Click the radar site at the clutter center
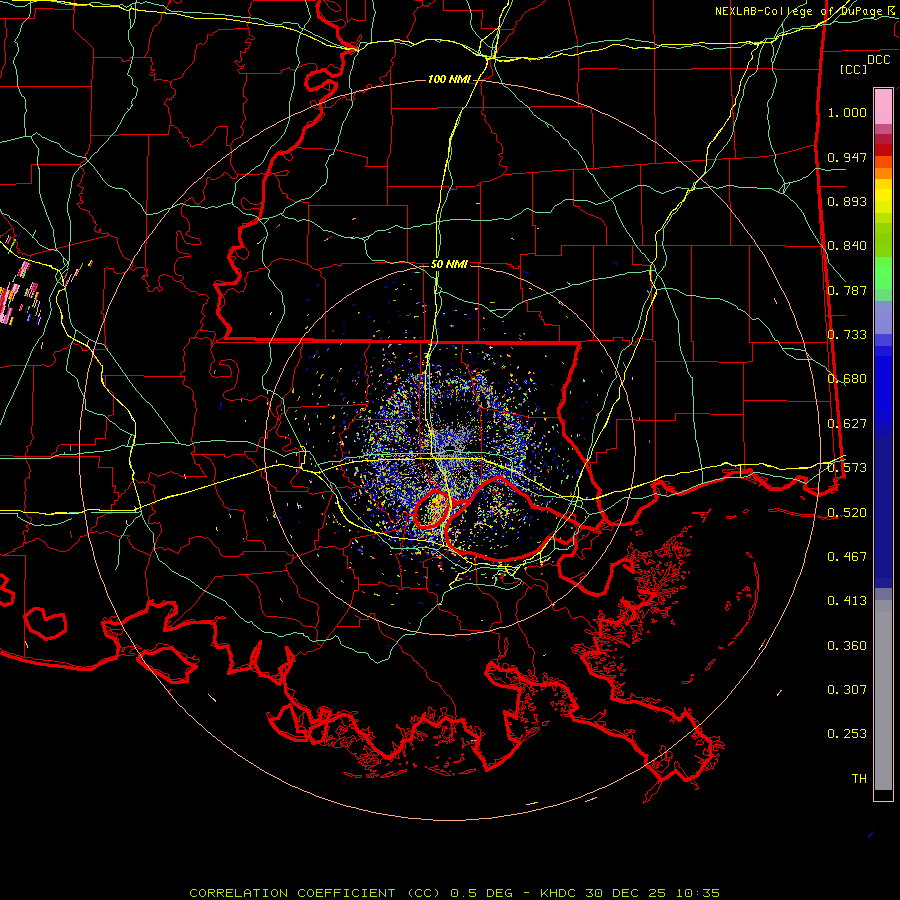 click(x=449, y=448)
